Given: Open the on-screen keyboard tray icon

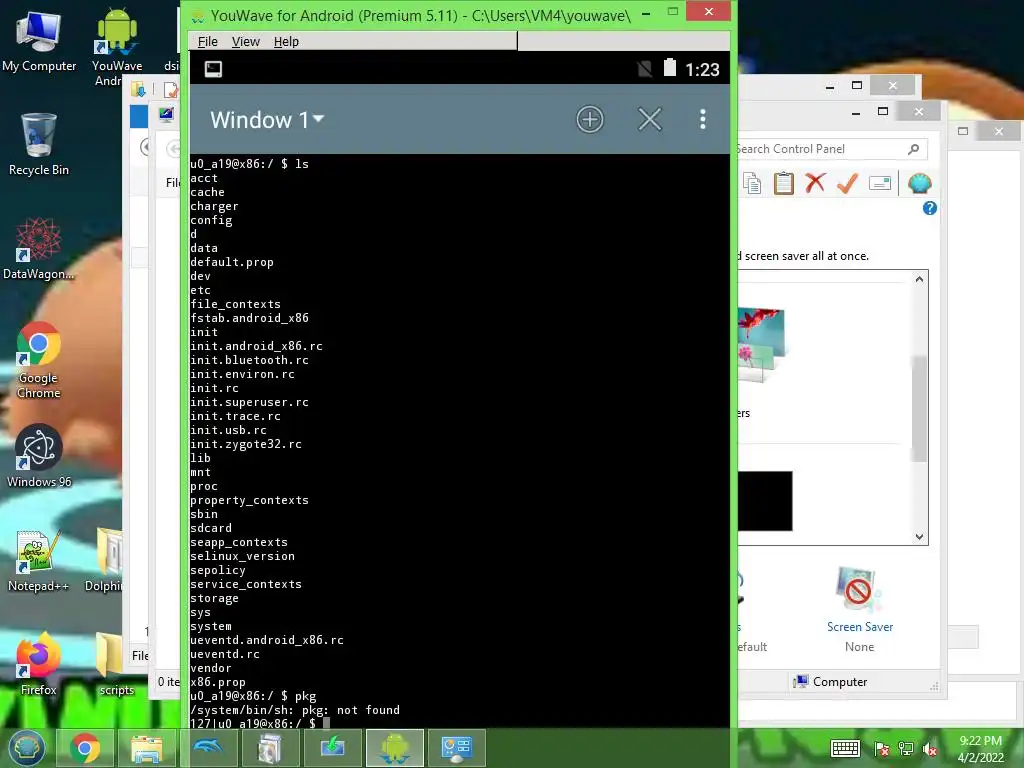Looking at the screenshot, I should [x=845, y=748].
